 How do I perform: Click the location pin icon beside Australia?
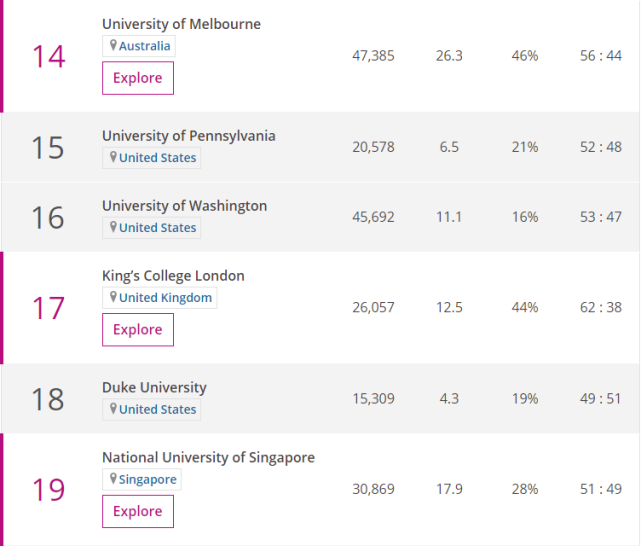click(x=113, y=46)
